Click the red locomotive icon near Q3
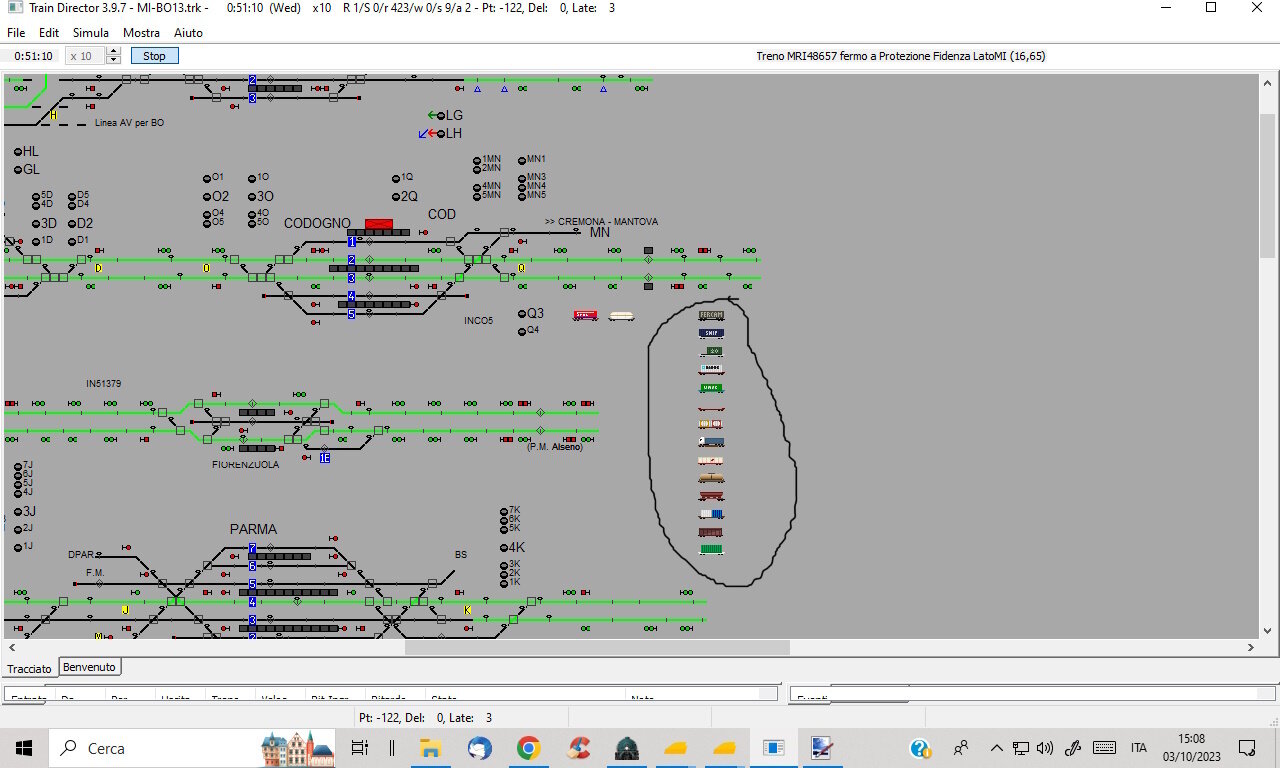Screen dimensions: 1280x768 585,316
